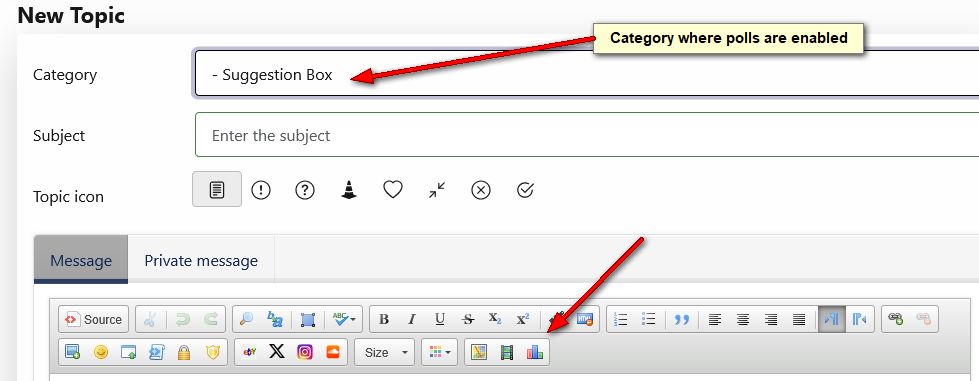The width and height of the screenshot is (979, 381).
Task: Switch to the Private message tab
Action: (201, 260)
